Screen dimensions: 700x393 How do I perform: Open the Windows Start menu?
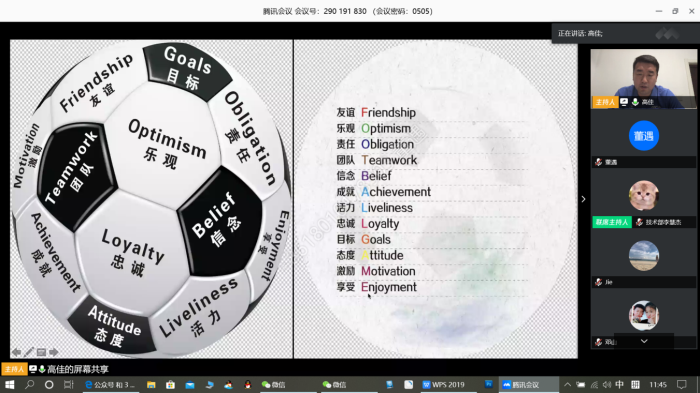click(9, 385)
